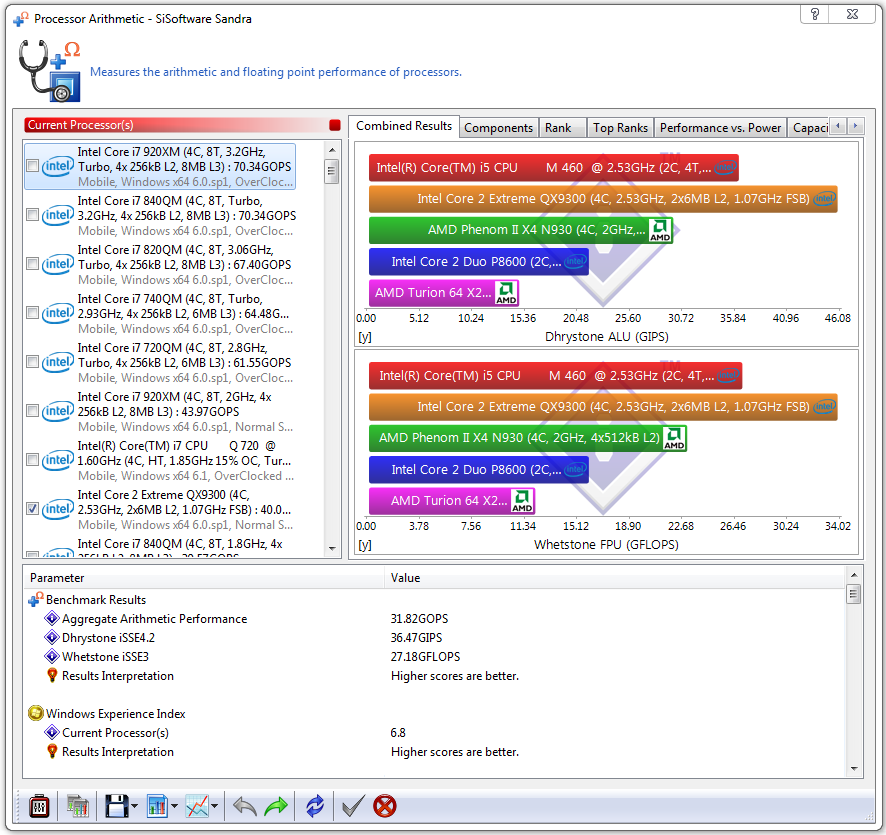The height and width of the screenshot is (835, 886).
Task: Click processor list scrollbar down arrow
Action: pos(332,549)
